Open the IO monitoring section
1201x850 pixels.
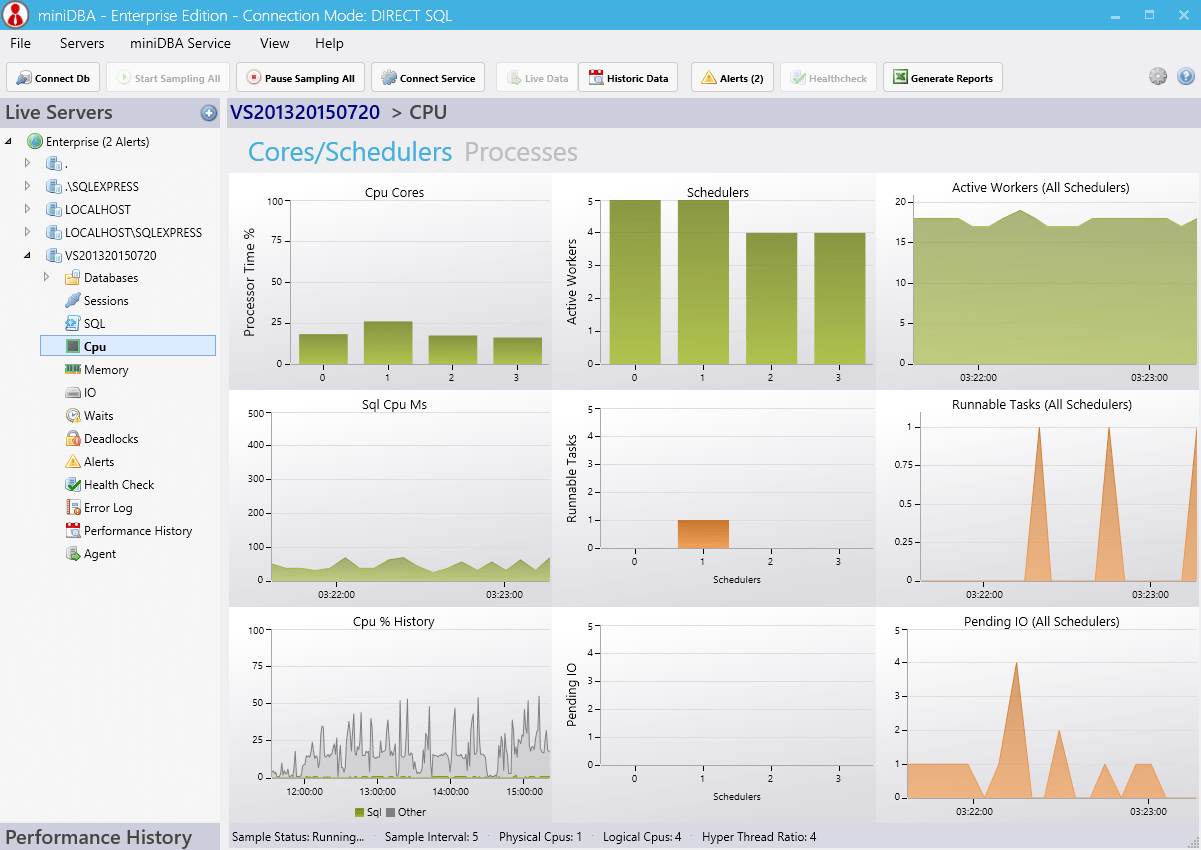[73, 392]
